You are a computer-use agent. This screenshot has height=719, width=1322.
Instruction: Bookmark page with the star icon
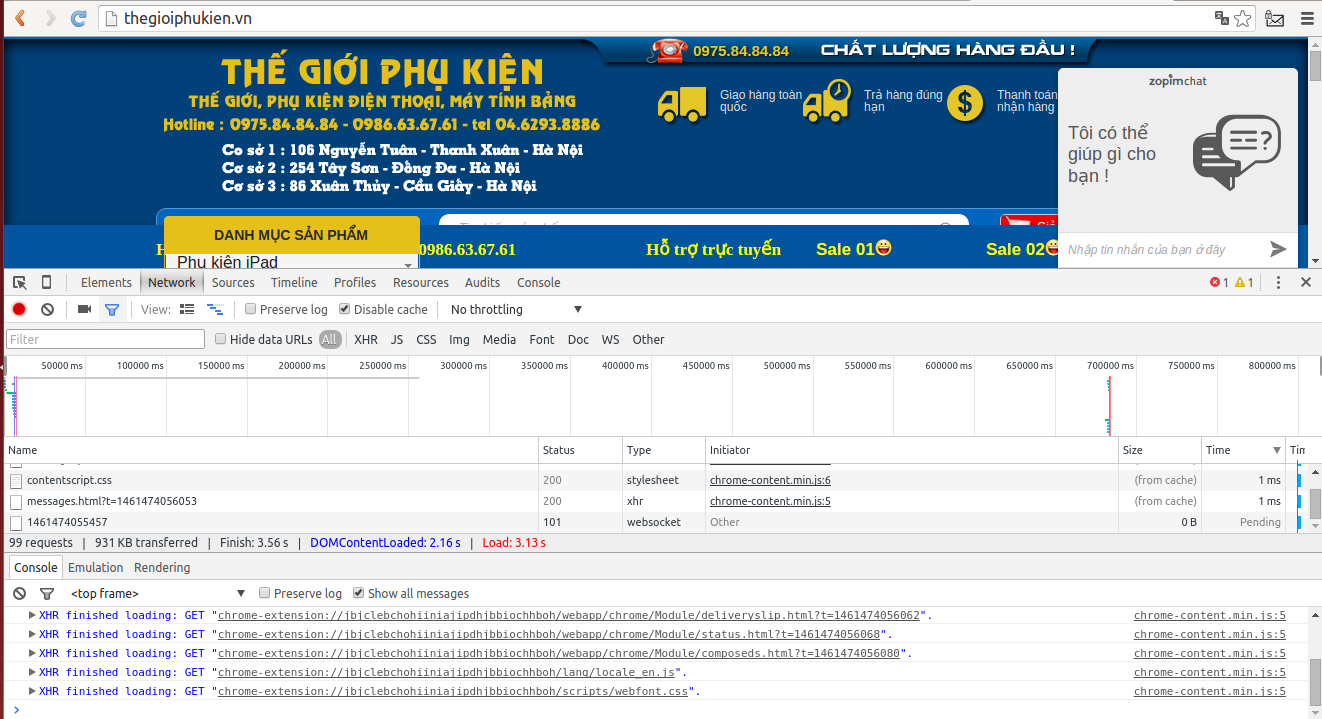[x=1242, y=18]
